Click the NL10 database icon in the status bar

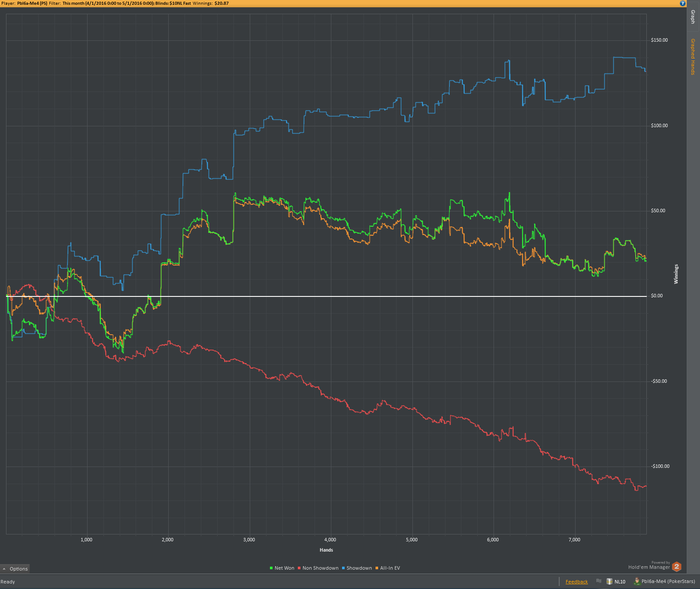pyautogui.click(x=609, y=581)
